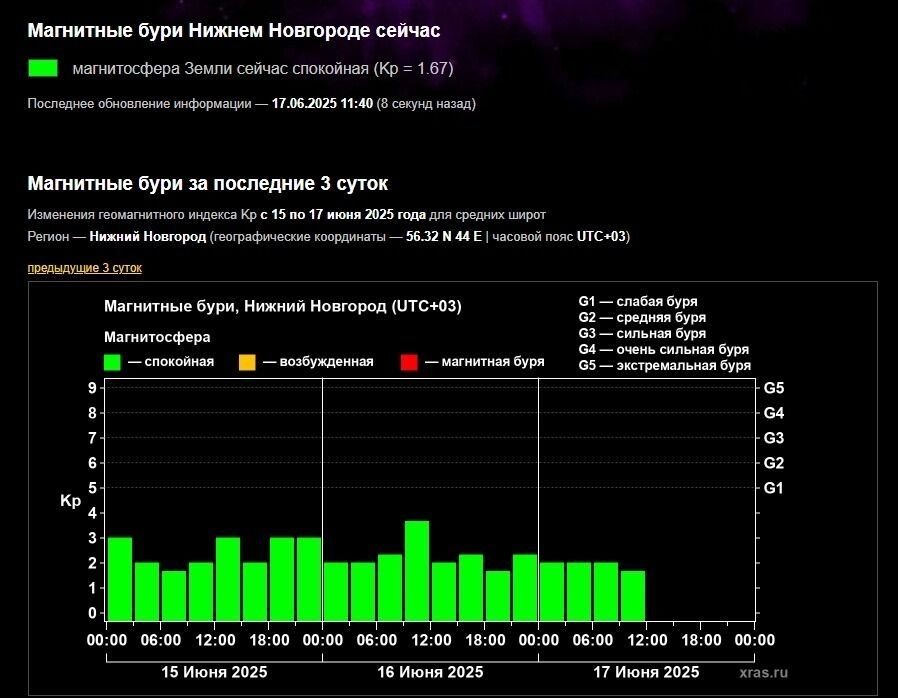
Task: Click the '16 Июня 2025' date label
Action: pyautogui.click(x=430, y=672)
